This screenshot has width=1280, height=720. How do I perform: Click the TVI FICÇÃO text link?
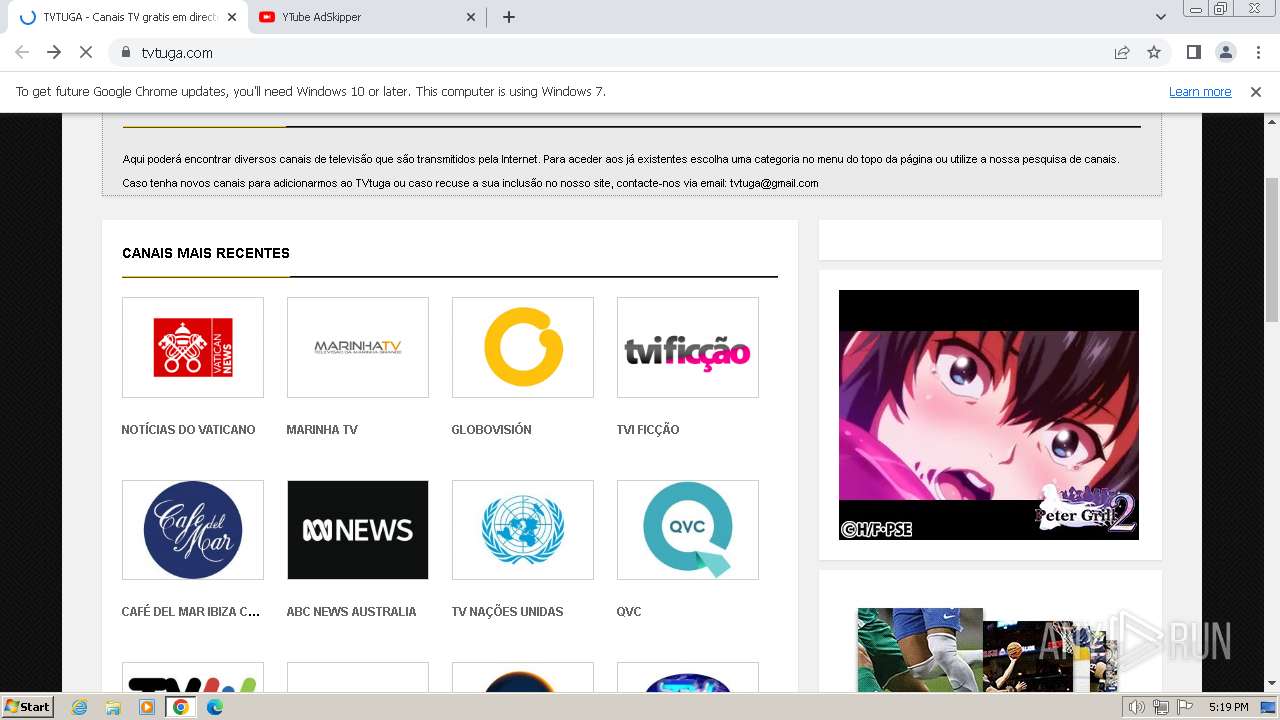[648, 430]
